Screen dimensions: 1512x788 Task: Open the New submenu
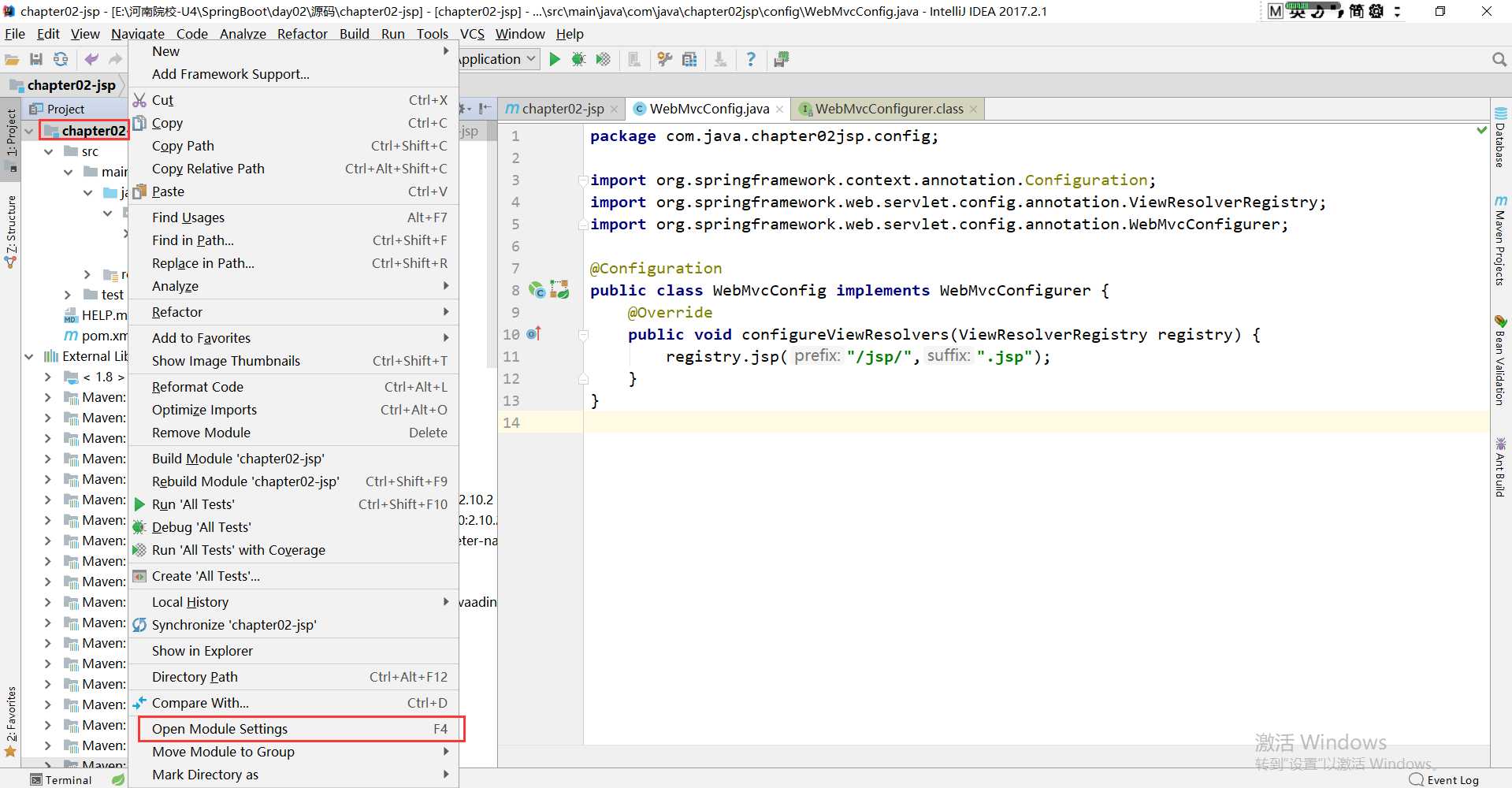[x=293, y=51]
